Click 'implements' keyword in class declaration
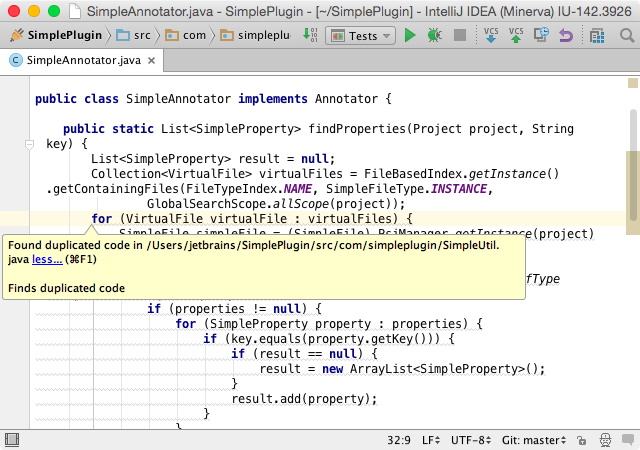The width and height of the screenshot is (640, 450). click(x=273, y=99)
